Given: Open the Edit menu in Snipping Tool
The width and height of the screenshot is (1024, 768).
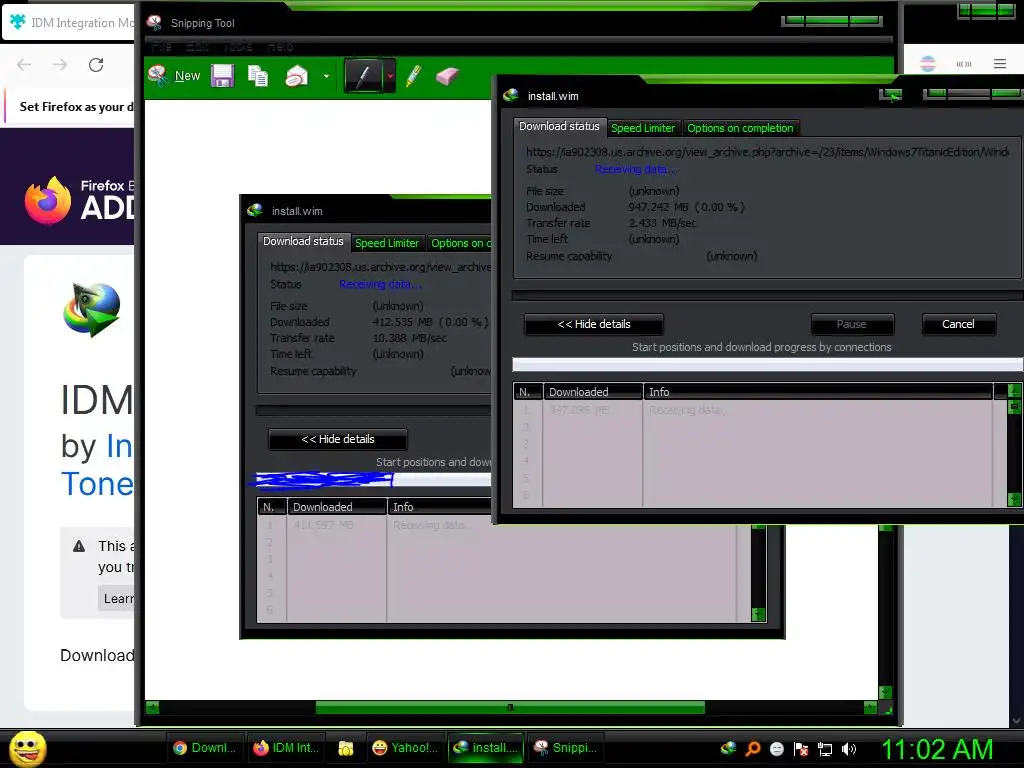Looking at the screenshot, I should [197, 46].
